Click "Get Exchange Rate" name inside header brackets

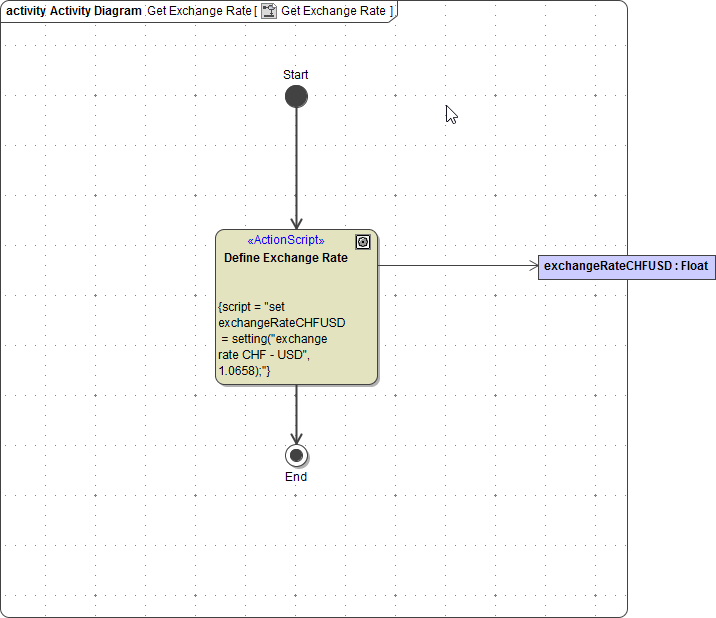(x=333, y=11)
